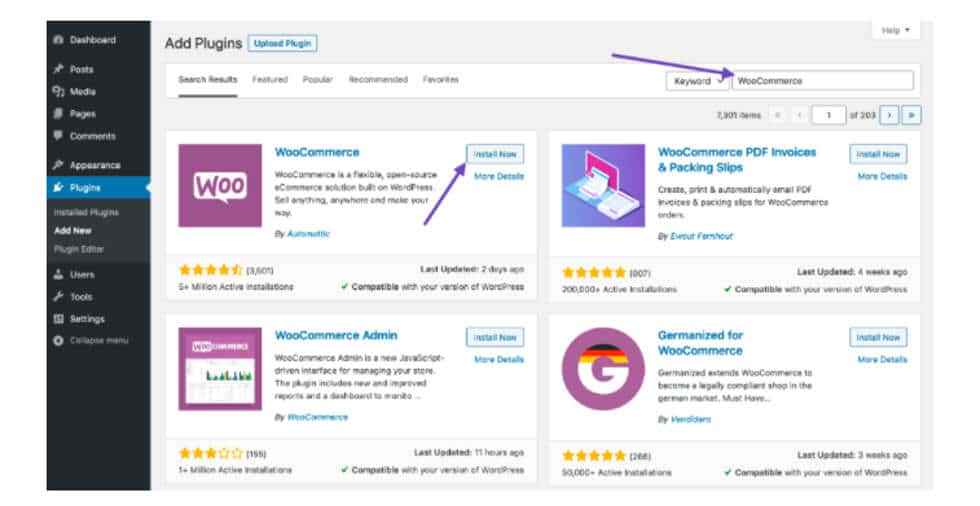Click PDF Invoices plugin thumbnail
Image resolution: width=980 pixels, height=506 pixels.
[x=603, y=186]
